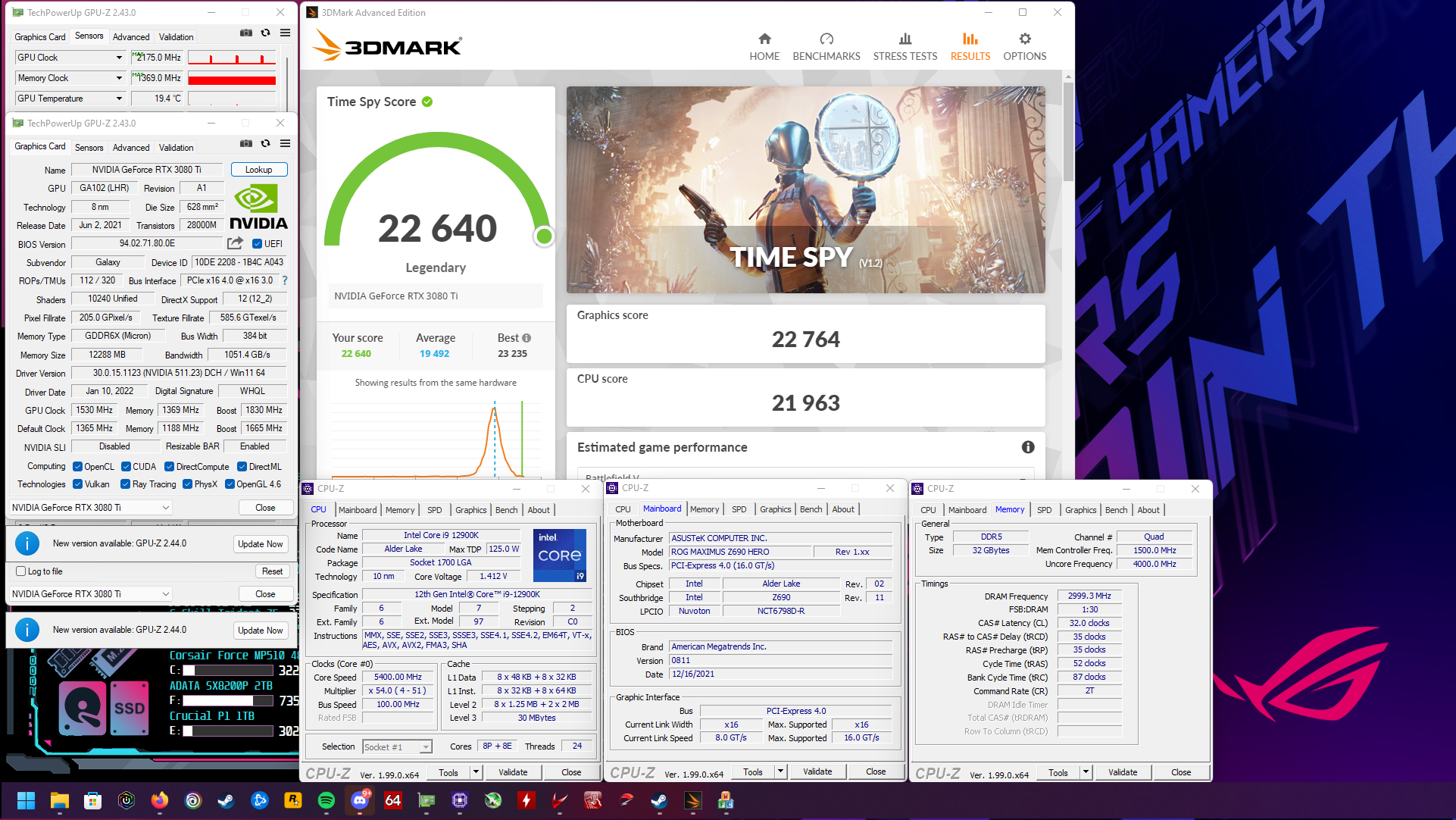Image resolution: width=1456 pixels, height=820 pixels.
Task: Click the green validation check beside Time Spy Score
Action: (427, 102)
